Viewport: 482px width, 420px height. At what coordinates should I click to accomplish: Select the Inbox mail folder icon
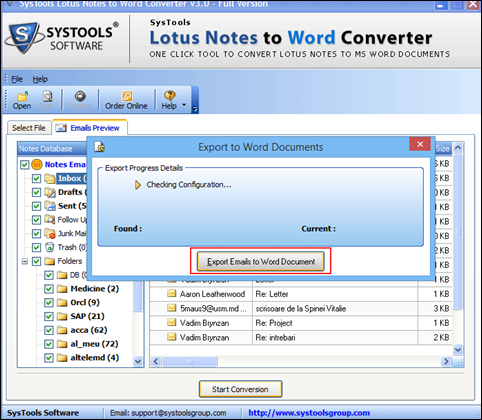[50, 179]
